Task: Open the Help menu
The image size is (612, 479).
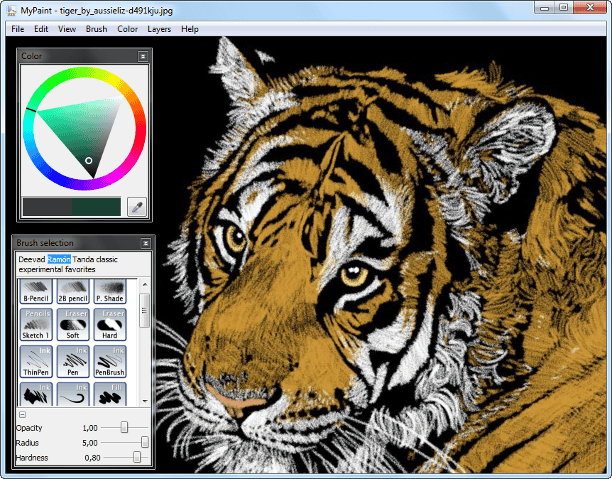Action: click(190, 29)
